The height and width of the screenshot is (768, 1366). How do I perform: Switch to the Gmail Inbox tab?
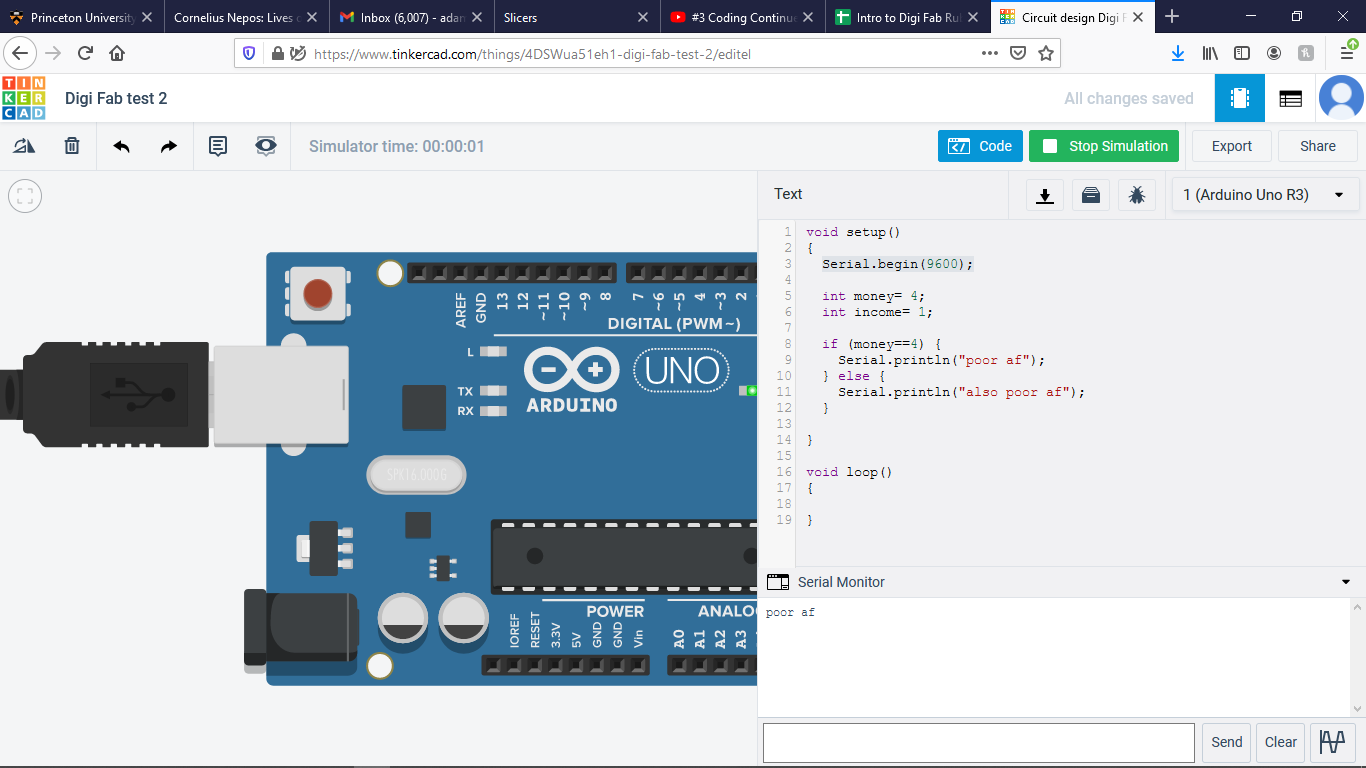click(410, 17)
